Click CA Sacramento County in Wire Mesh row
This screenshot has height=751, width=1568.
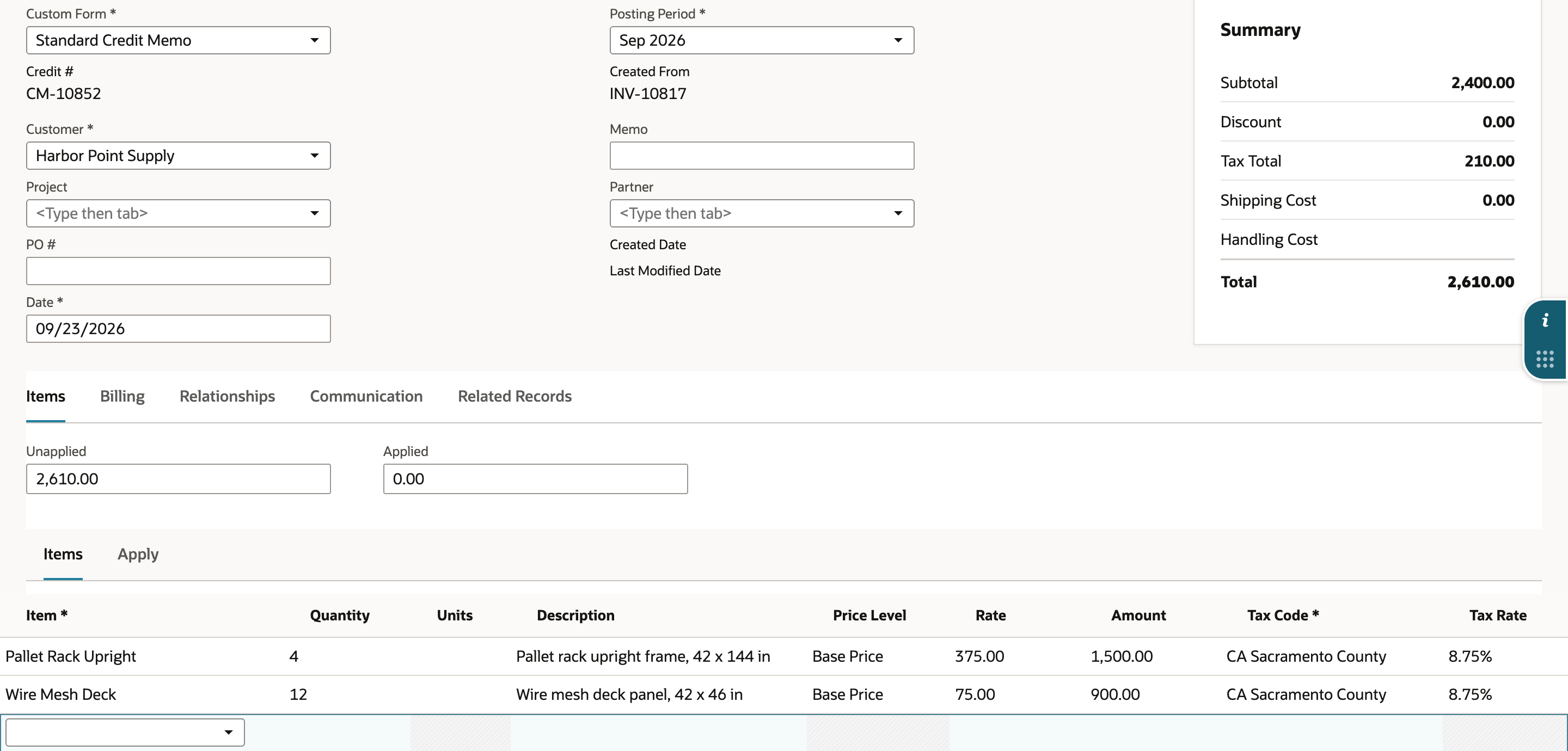pyautogui.click(x=1306, y=694)
